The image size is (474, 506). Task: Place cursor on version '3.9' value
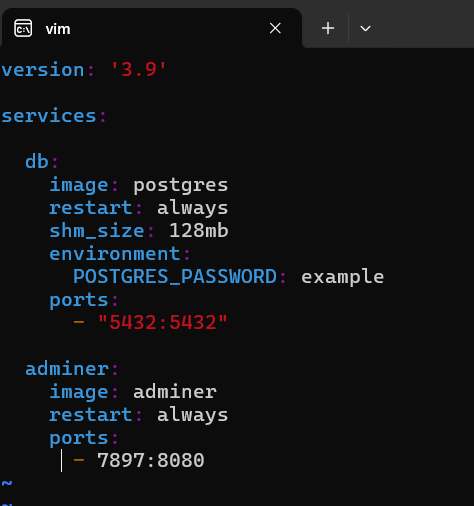[x=138, y=70]
